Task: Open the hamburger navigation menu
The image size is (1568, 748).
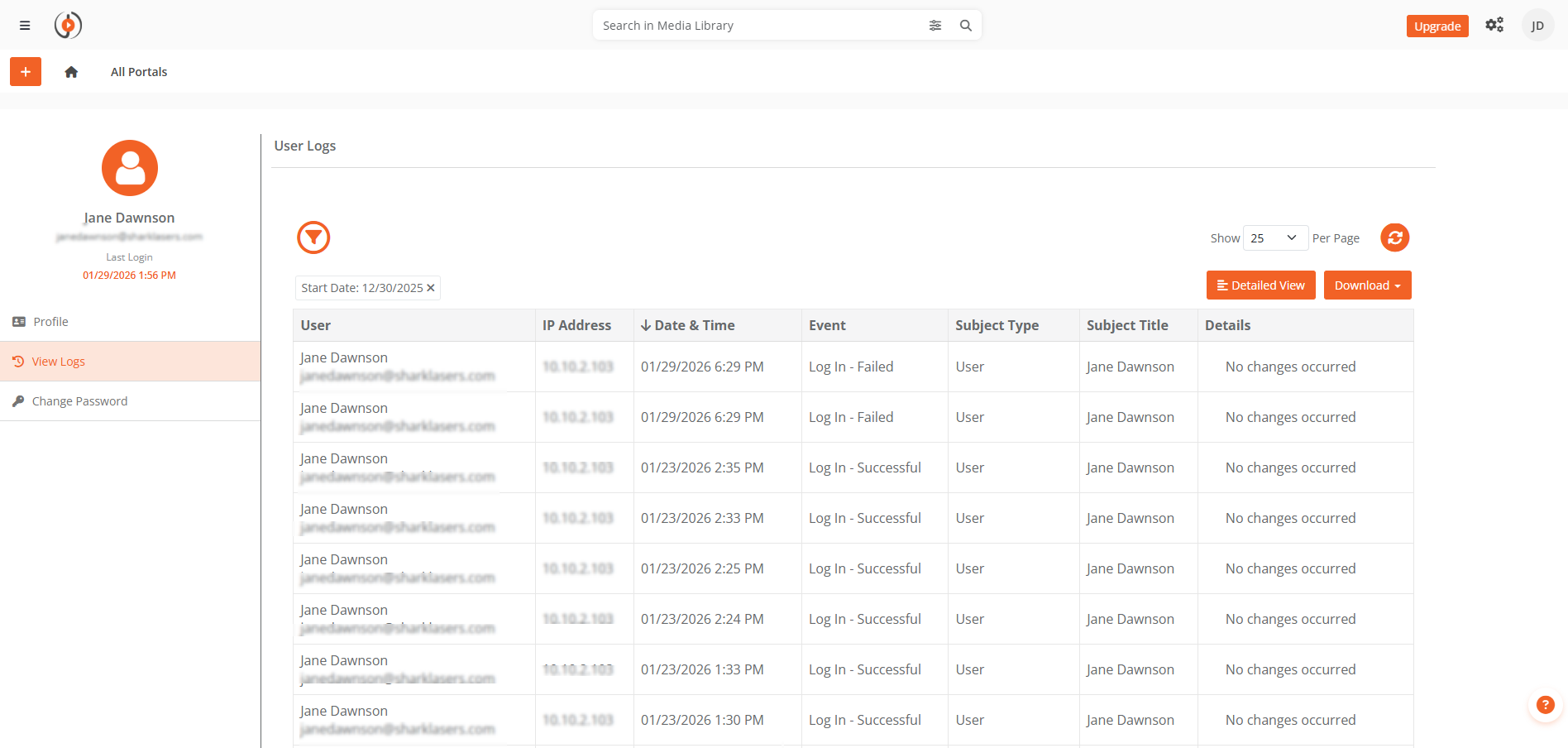Action: (x=24, y=25)
